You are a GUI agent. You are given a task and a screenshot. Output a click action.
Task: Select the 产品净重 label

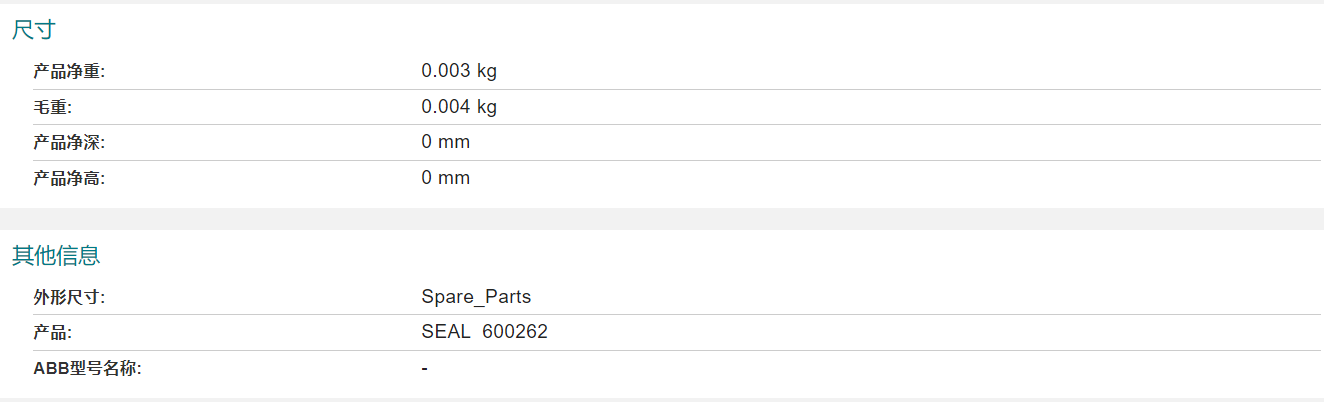tap(69, 72)
